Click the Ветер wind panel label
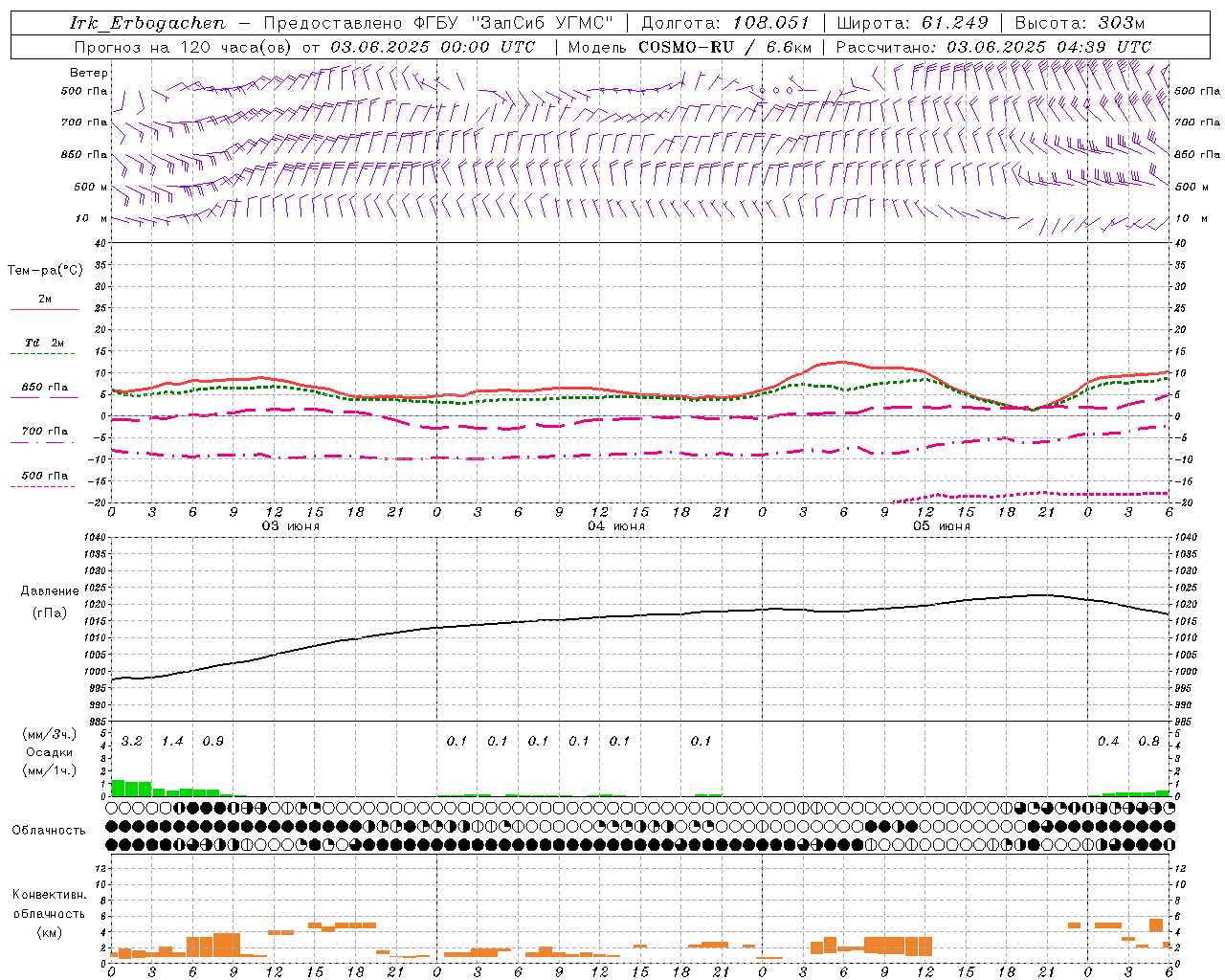This screenshot has width=1225, height=980. pyautogui.click(x=89, y=73)
